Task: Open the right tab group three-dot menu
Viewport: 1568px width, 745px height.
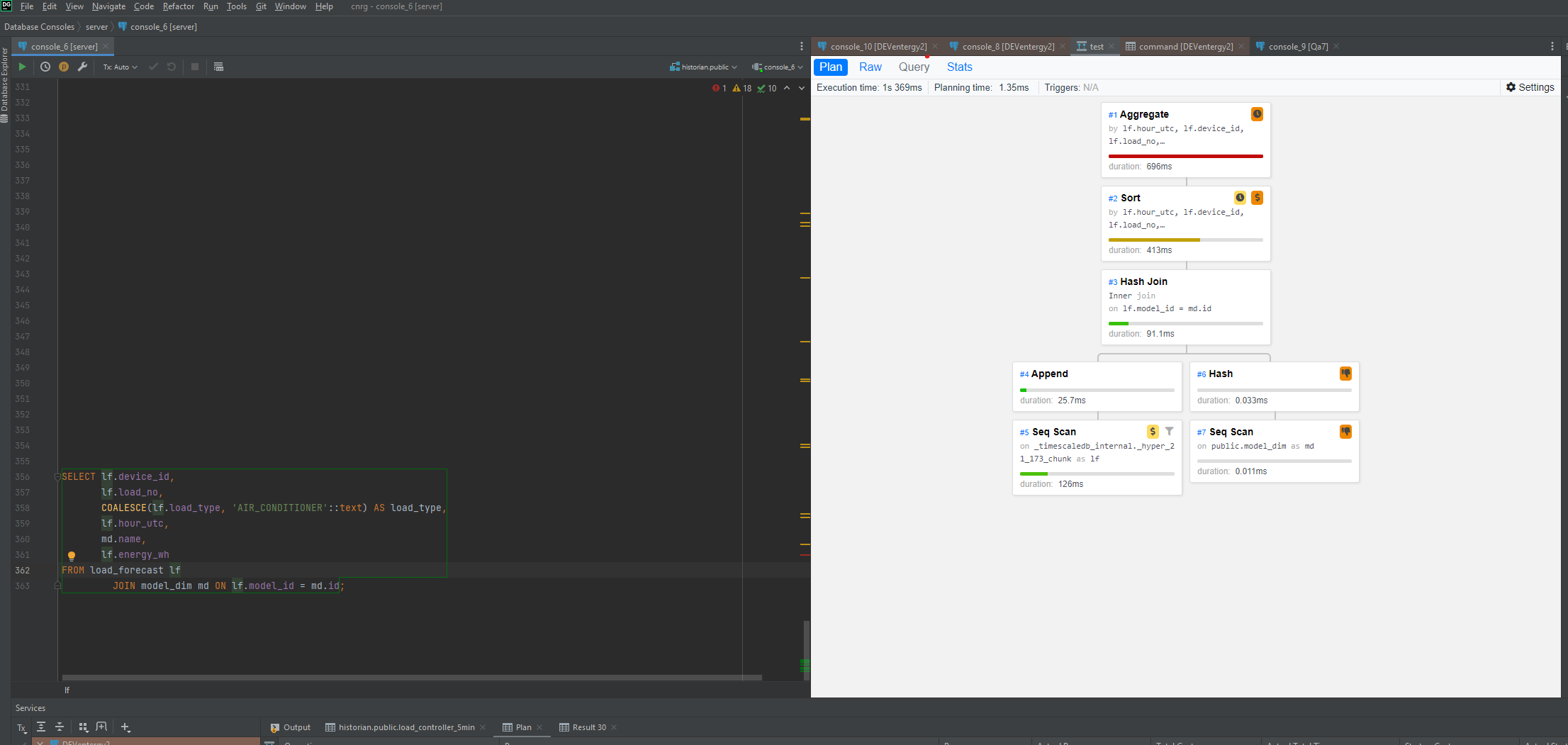Action: click(x=1552, y=46)
